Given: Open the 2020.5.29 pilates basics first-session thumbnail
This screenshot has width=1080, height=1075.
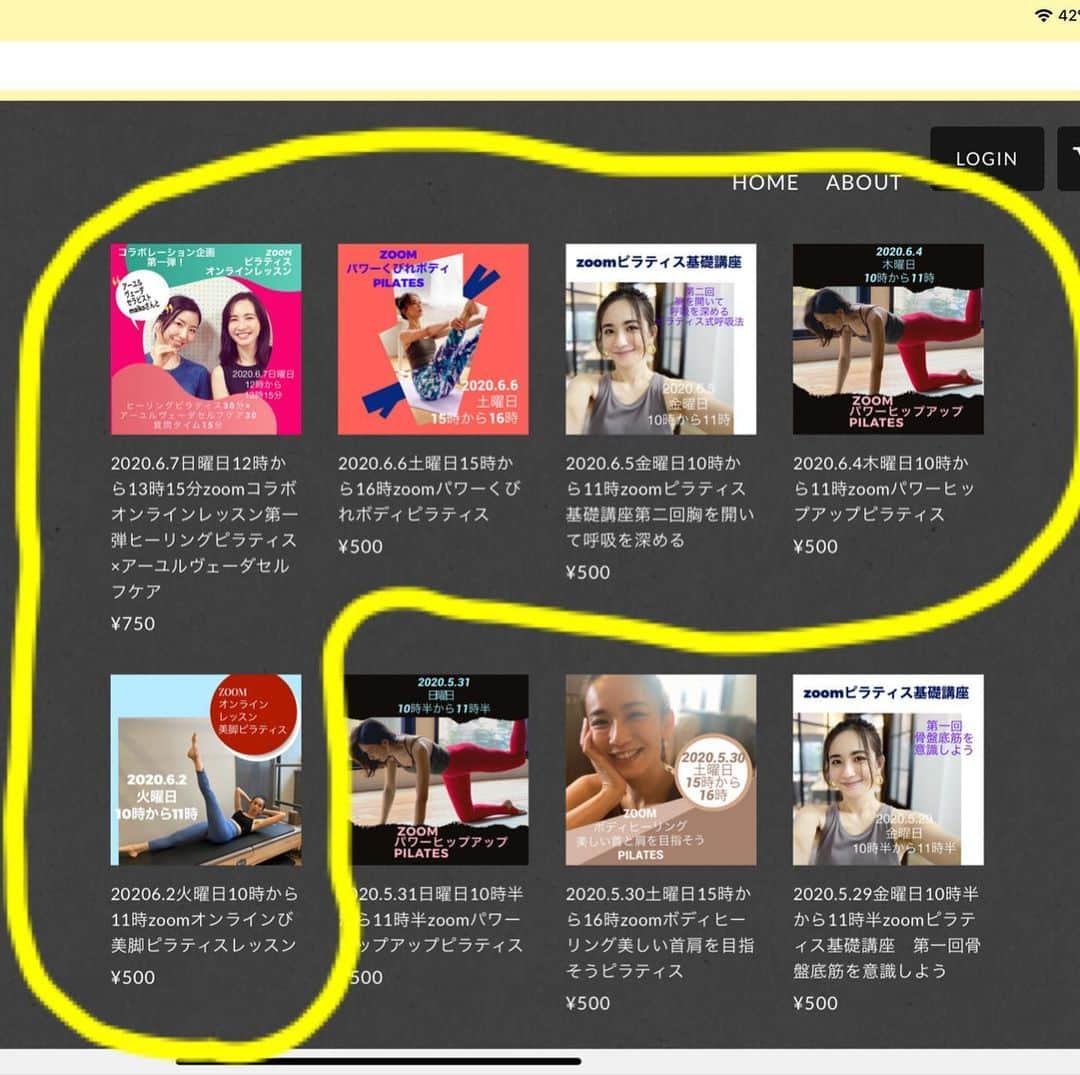Looking at the screenshot, I should 888,769.
